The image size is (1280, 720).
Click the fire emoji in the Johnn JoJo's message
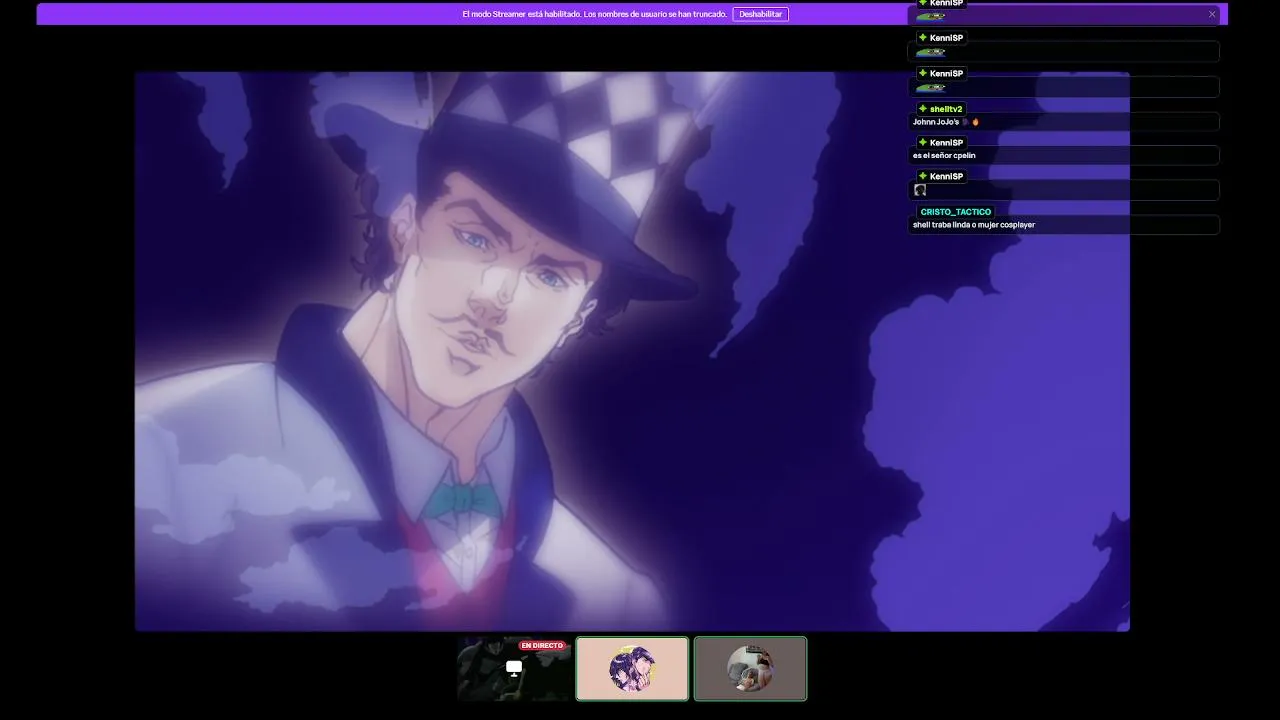[x=975, y=122]
